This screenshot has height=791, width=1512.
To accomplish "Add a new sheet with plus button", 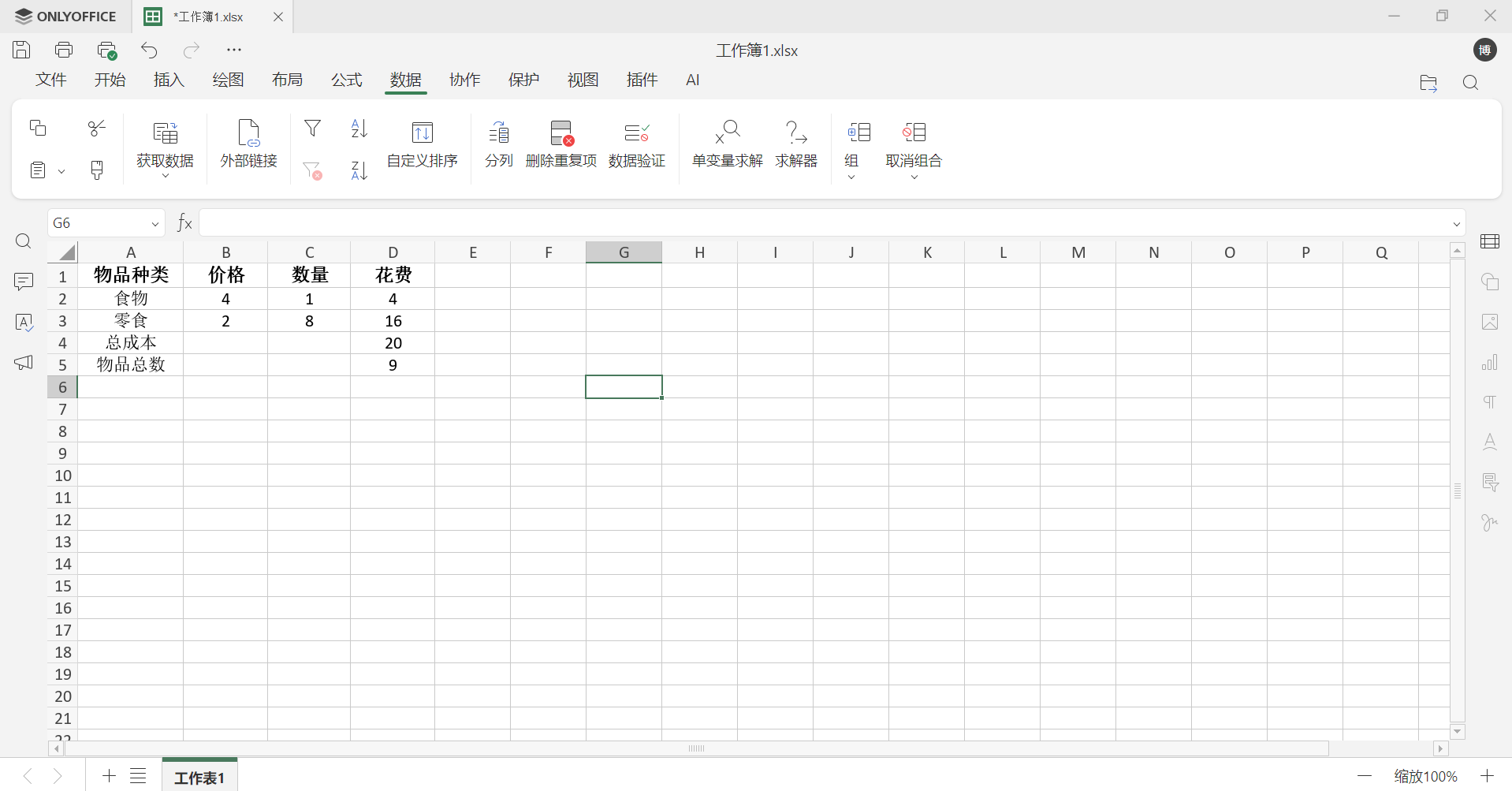I will [x=109, y=776].
